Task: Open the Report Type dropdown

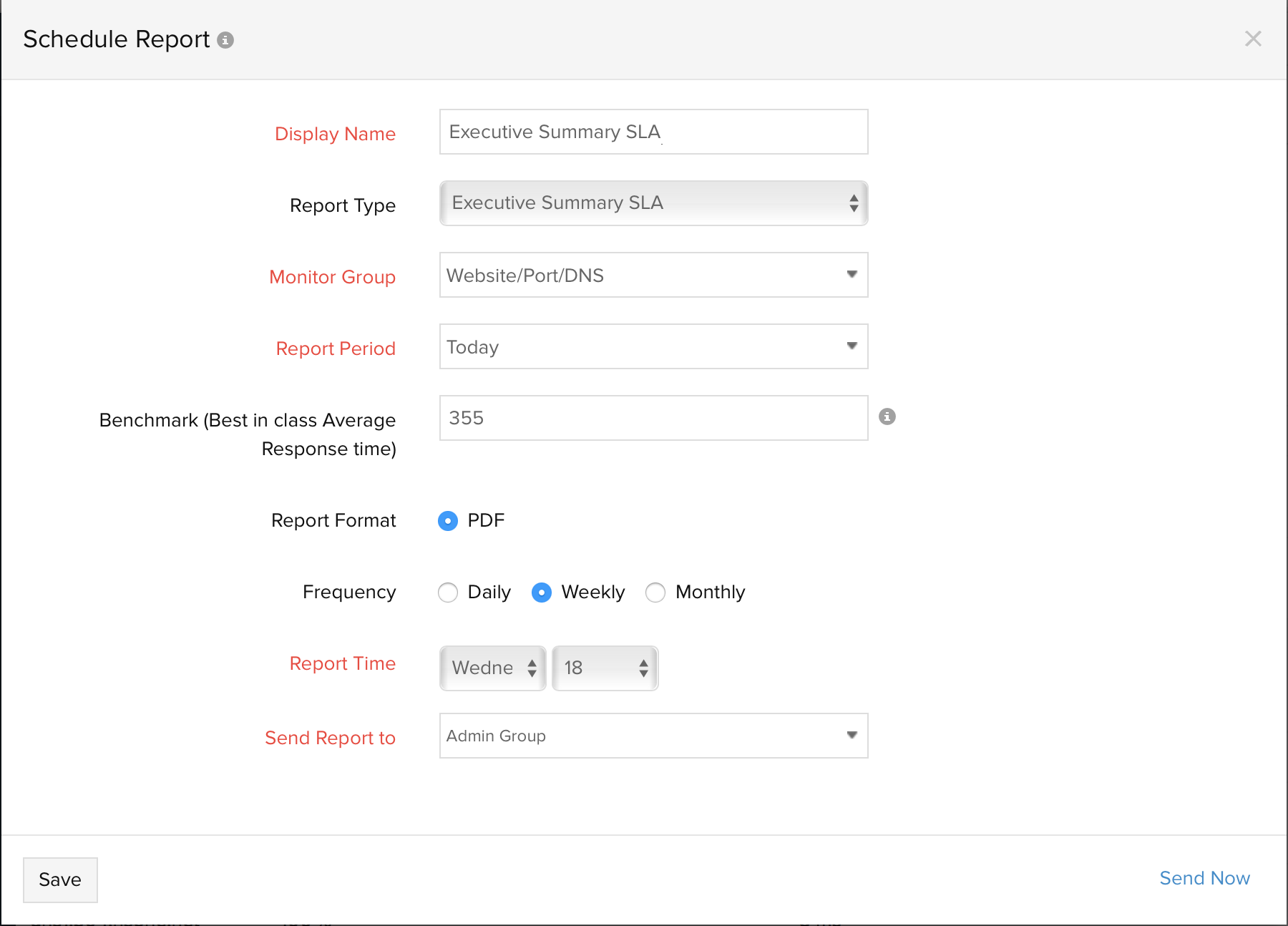Action: [653, 203]
